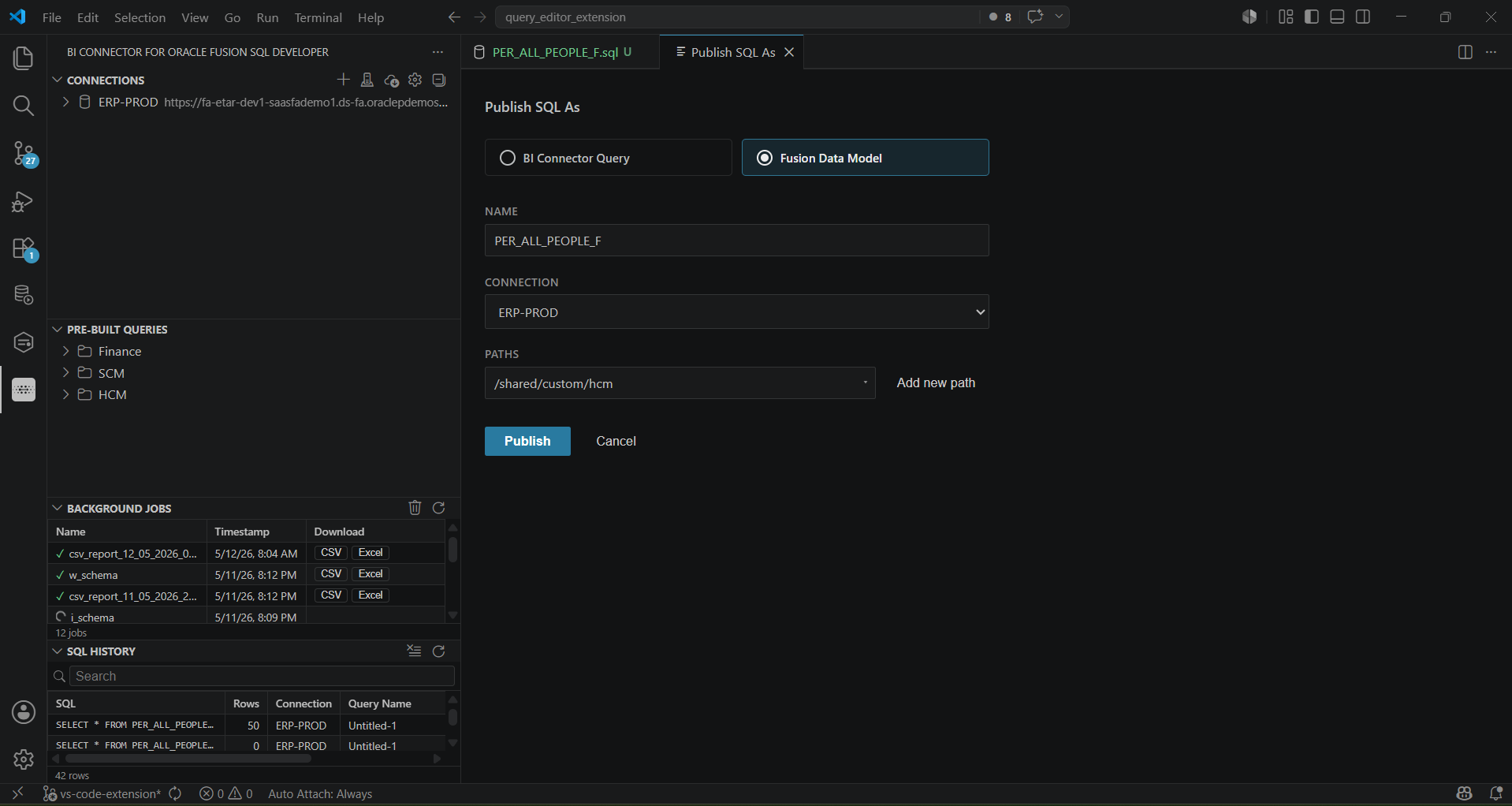Screen dimensions: 1512x806
Task: Click the hexagon icon in activity bar
Action: tap(24, 342)
